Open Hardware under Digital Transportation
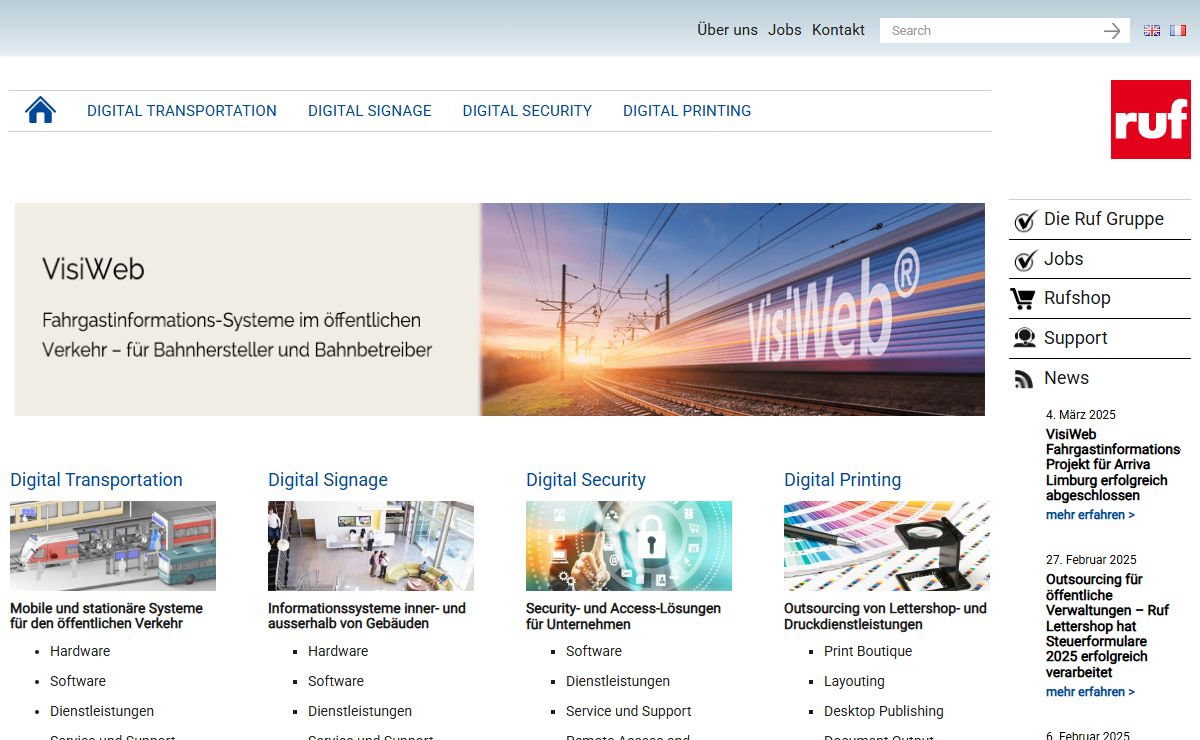Viewport: 1200px width, 740px height. tap(80, 651)
